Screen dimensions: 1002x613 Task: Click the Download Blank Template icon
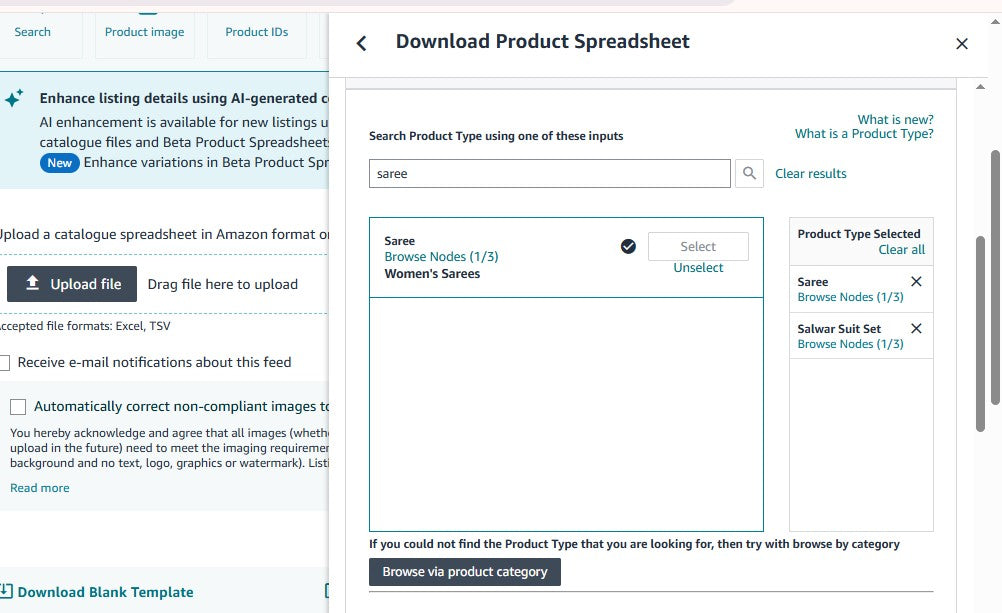(x=6, y=591)
